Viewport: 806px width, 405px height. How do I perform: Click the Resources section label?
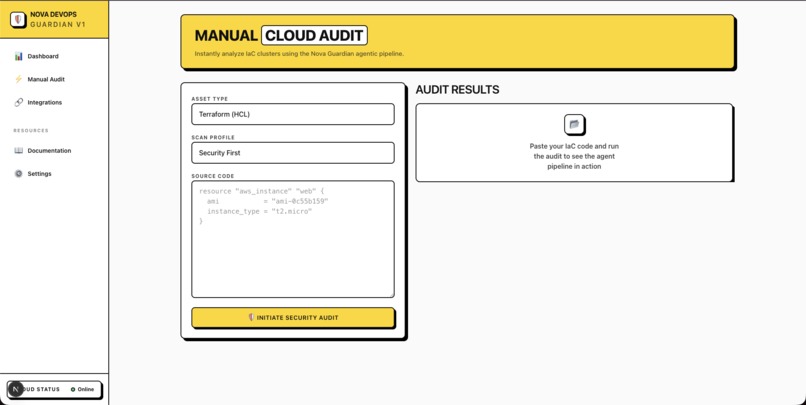31,131
